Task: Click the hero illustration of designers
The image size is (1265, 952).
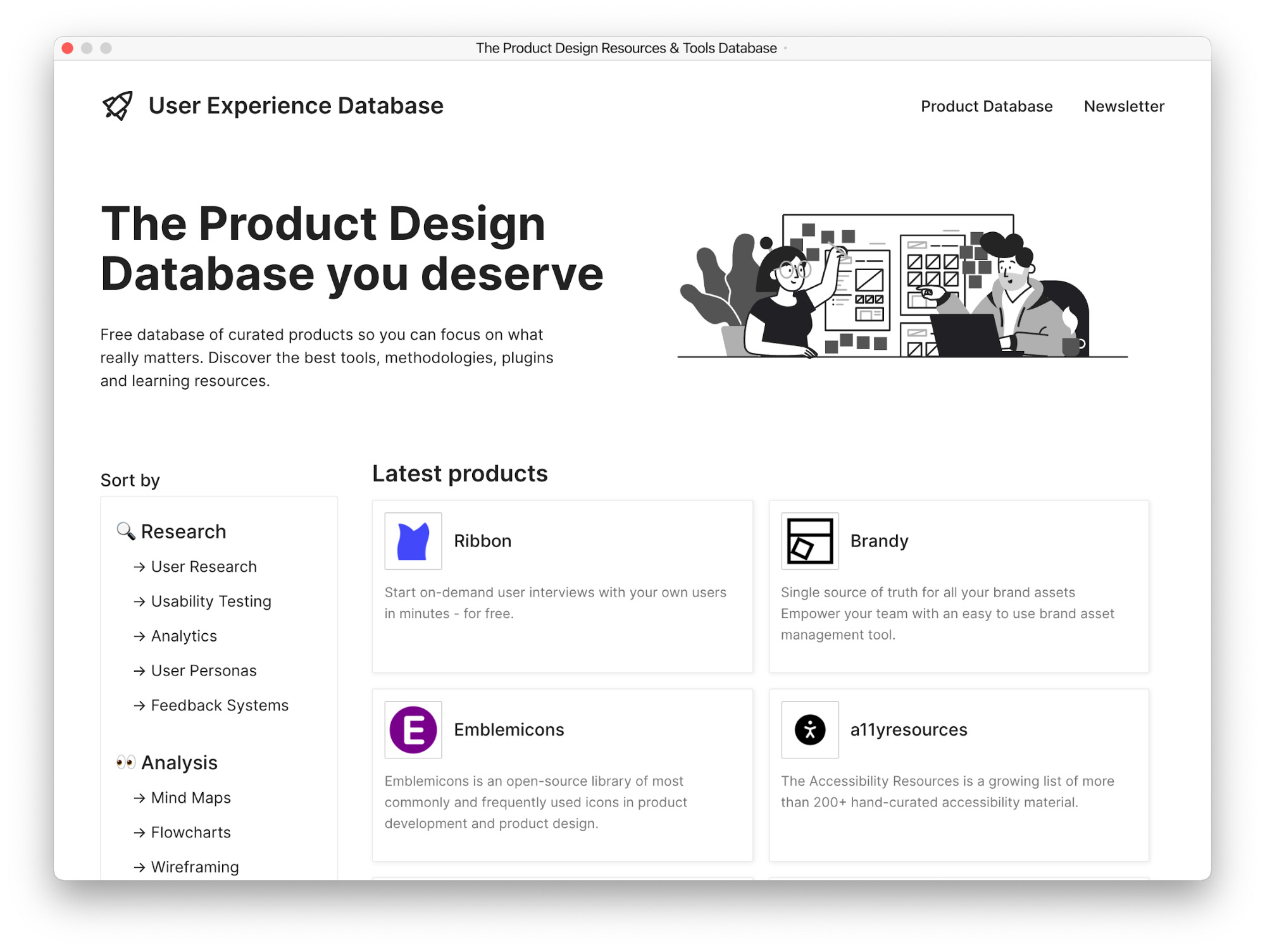Action: 902,286
